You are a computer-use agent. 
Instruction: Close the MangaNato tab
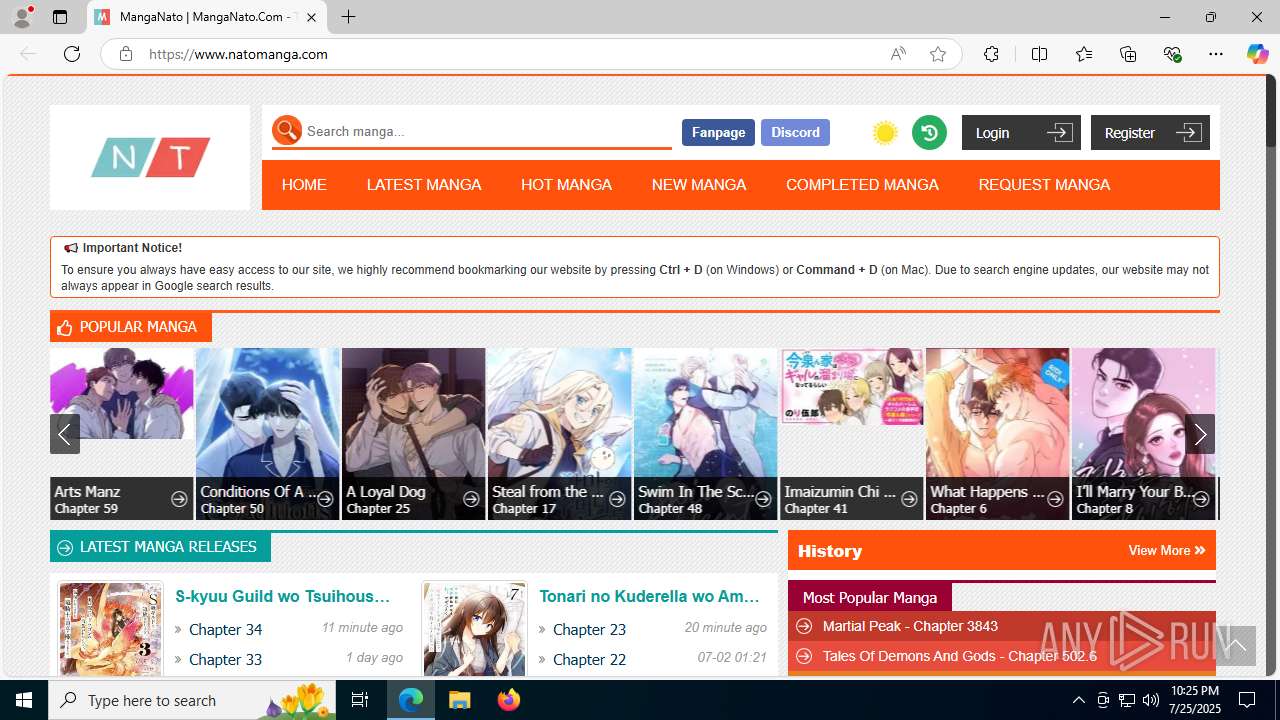311,17
